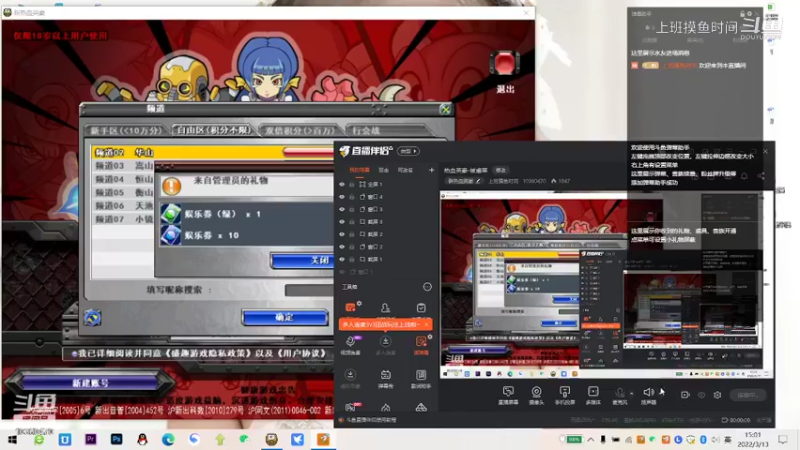Open the person-shaped toolbox icon
Screen dimensions: 800x450
385,308
